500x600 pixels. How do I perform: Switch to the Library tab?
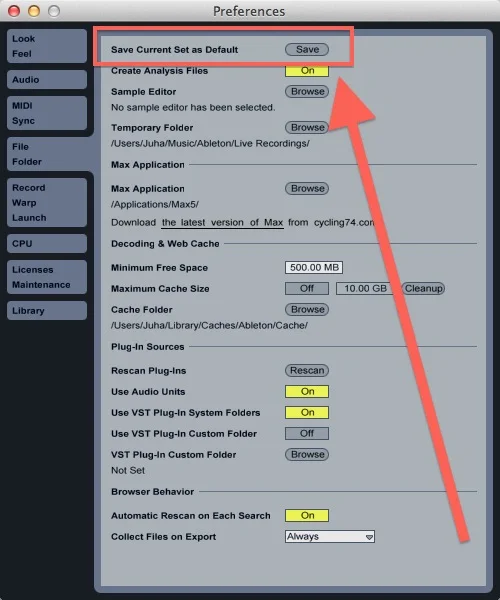(47, 310)
